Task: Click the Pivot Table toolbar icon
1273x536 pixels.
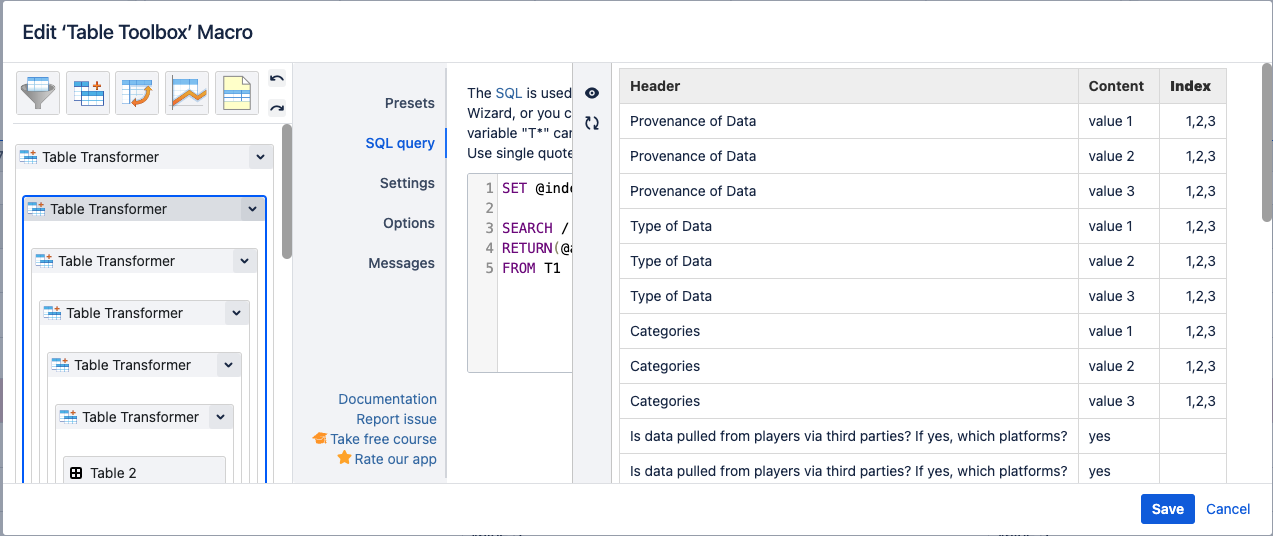Action: pos(137,93)
